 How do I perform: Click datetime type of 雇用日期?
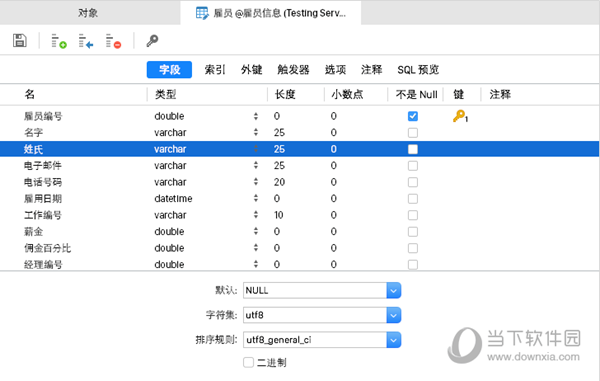coord(173,198)
